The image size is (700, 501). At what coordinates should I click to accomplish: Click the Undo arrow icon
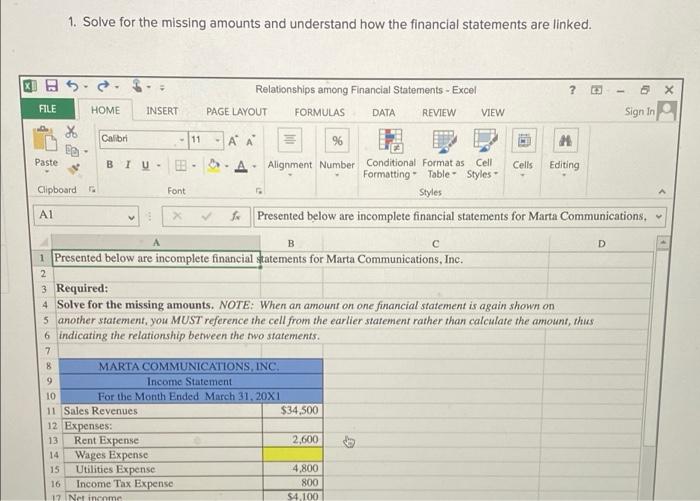73,85
